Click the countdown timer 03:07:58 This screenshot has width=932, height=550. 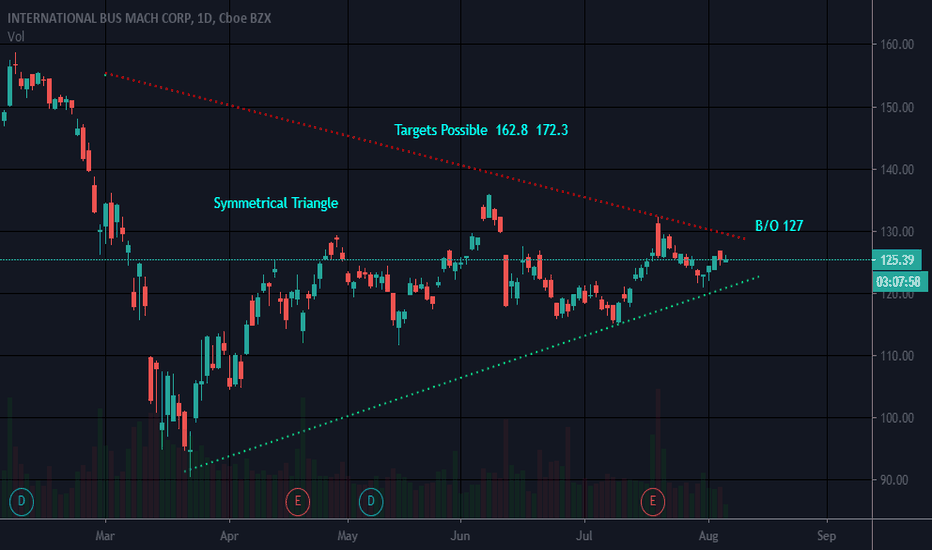coord(898,281)
